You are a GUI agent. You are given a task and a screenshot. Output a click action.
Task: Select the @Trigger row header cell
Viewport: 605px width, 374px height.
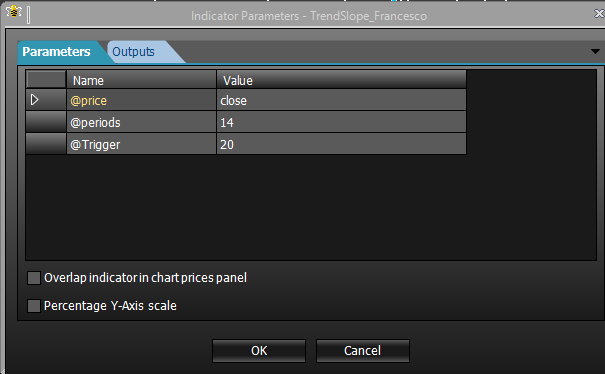pos(46,144)
